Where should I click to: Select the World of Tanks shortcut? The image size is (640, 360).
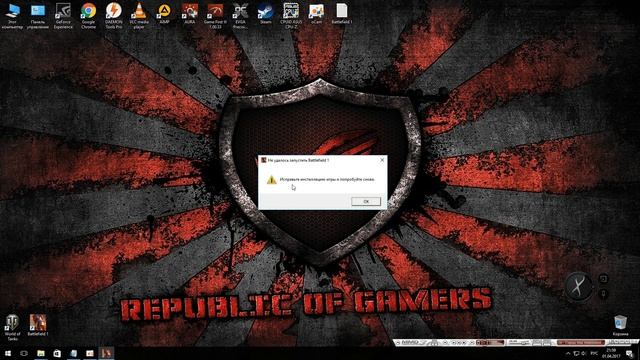[12, 327]
